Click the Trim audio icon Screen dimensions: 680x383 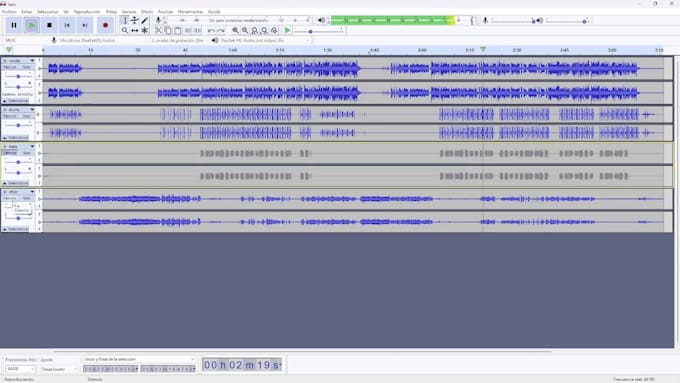pyautogui.click(x=188, y=30)
